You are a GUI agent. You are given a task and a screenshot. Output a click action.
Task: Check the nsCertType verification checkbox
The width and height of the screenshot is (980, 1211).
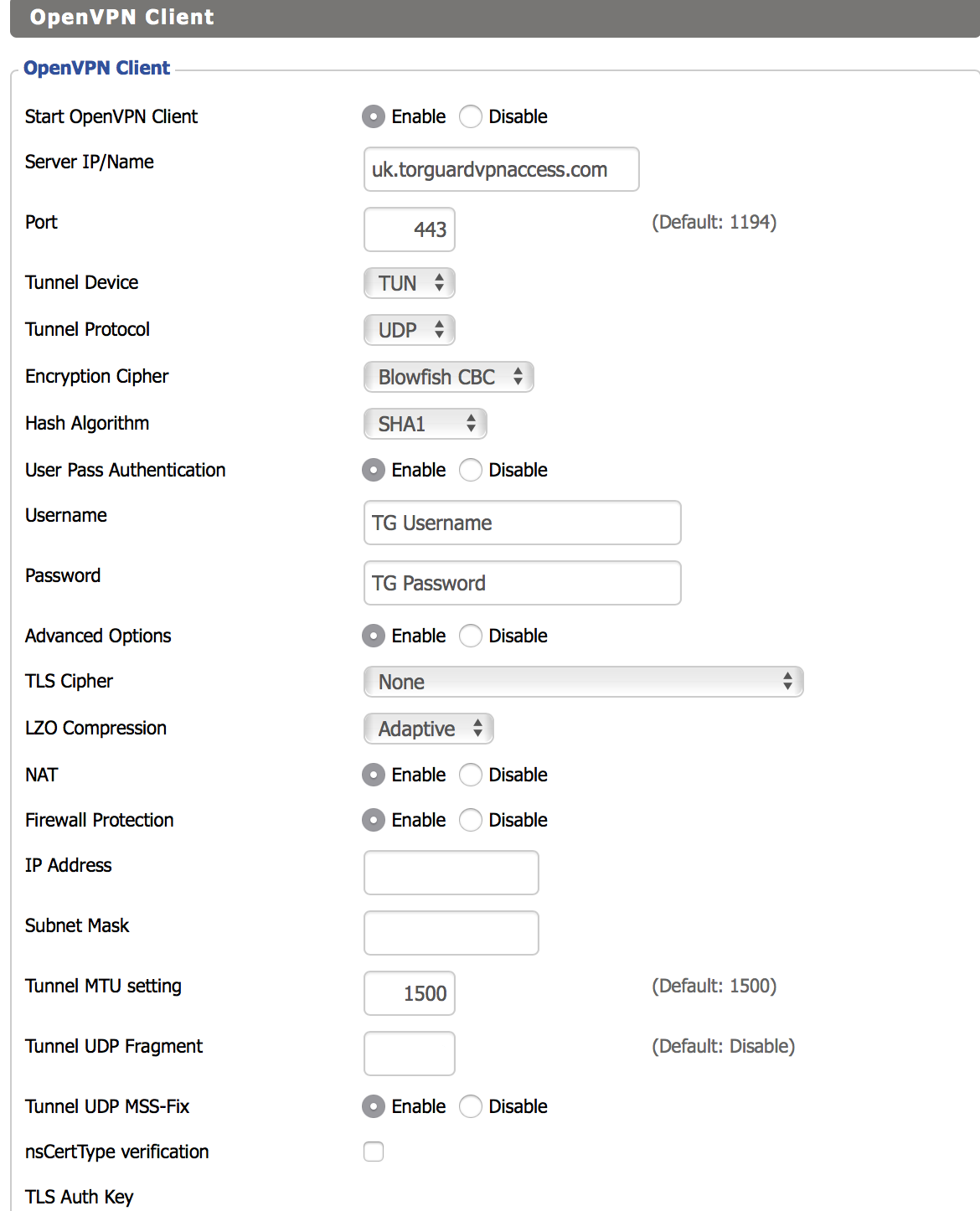pyautogui.click(x=374, y=1152)
